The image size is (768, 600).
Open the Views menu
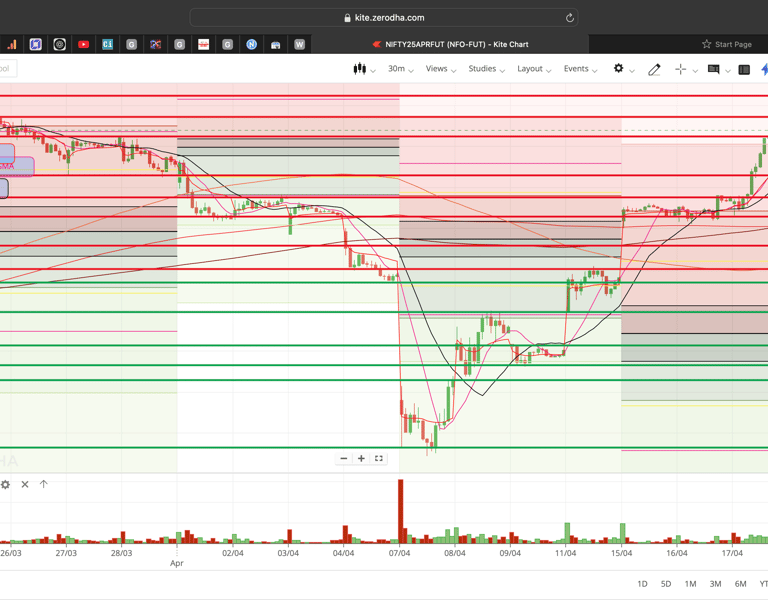click(440, 69)
